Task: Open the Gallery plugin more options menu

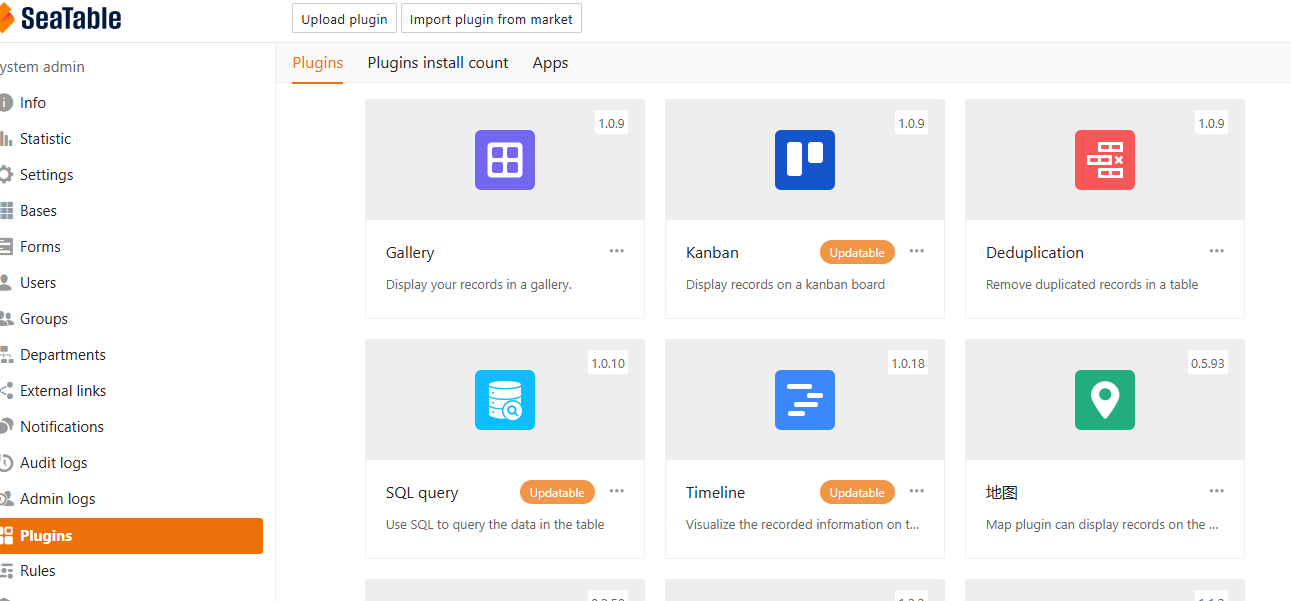Action: [617, 251]
